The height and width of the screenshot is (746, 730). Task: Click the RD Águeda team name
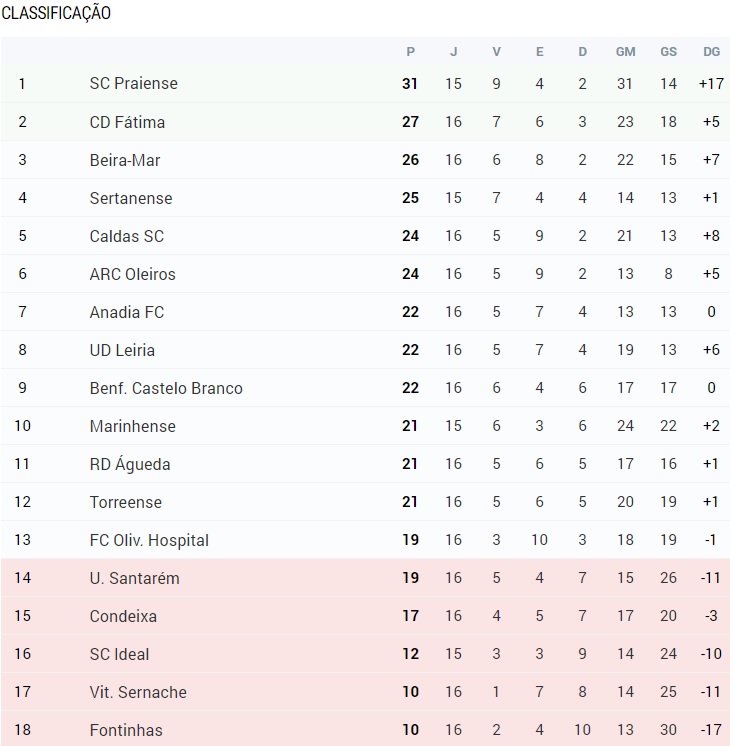(129, 464)
